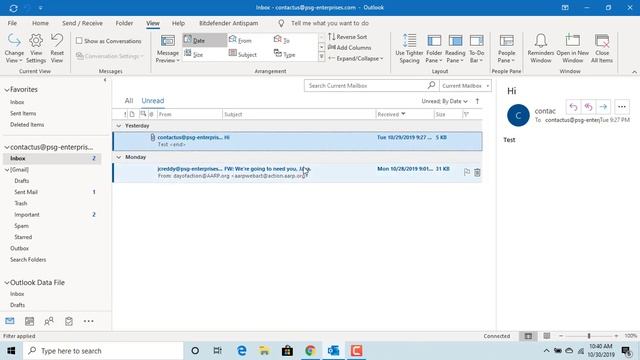
Task: Click the Reset View button
Action: click(x=57, y=49)
